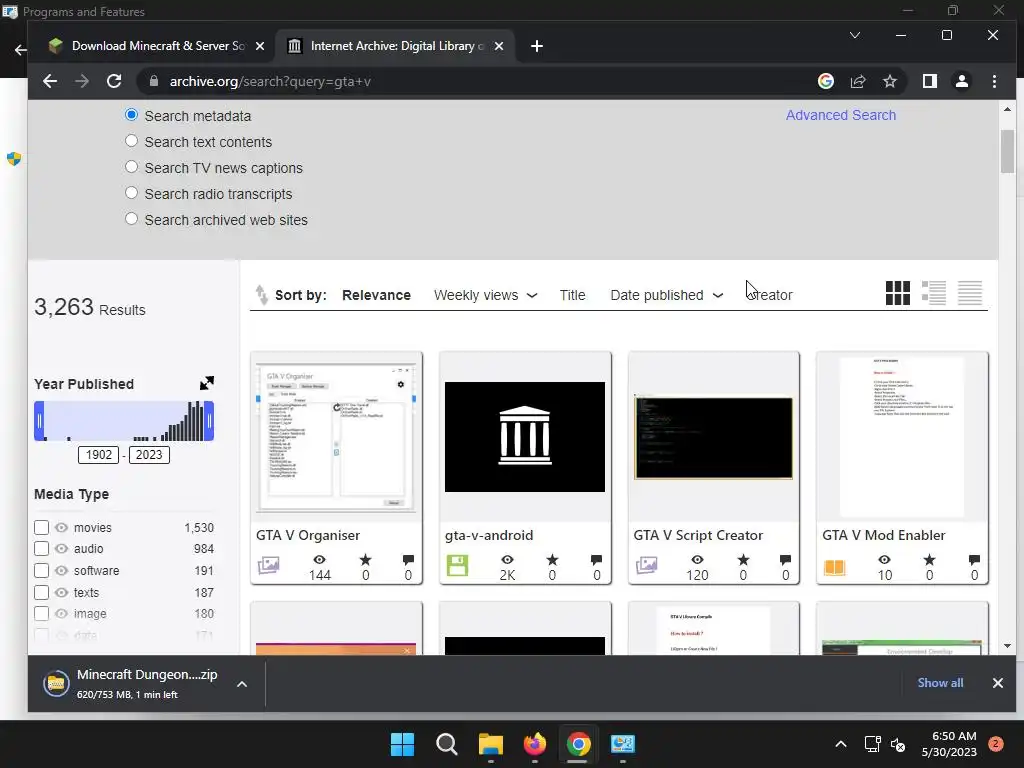
Task: Close the downloads bar
Action: 997,683
